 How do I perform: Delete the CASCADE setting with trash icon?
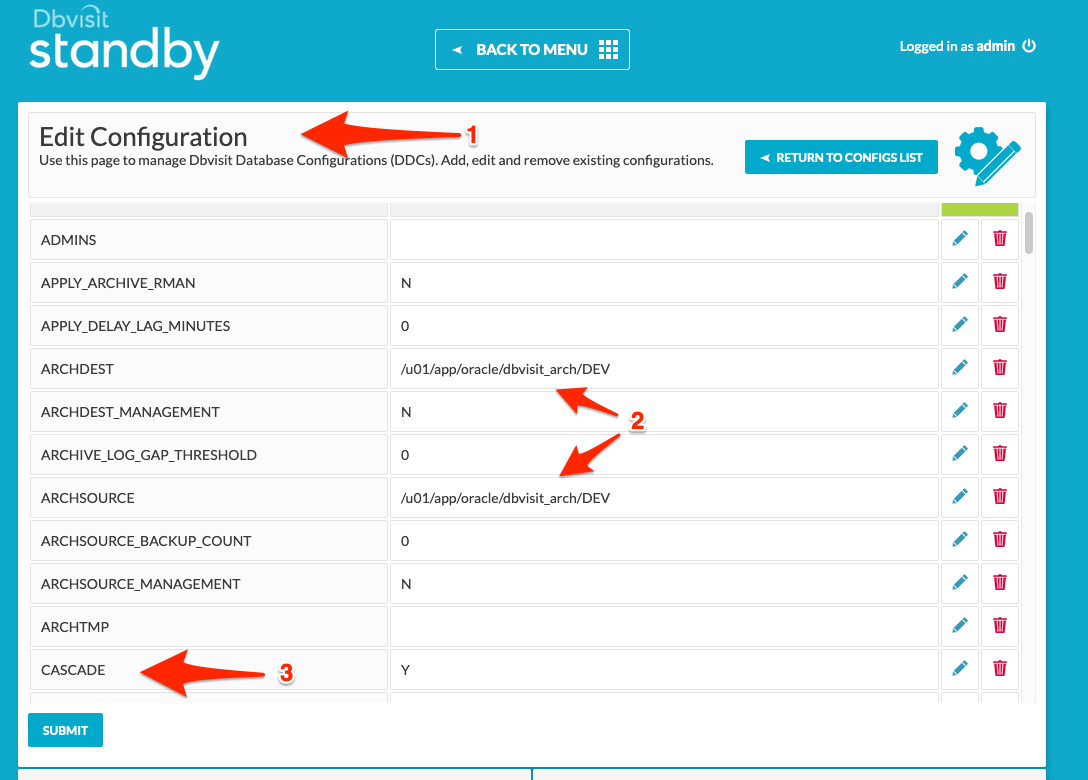1000,669
